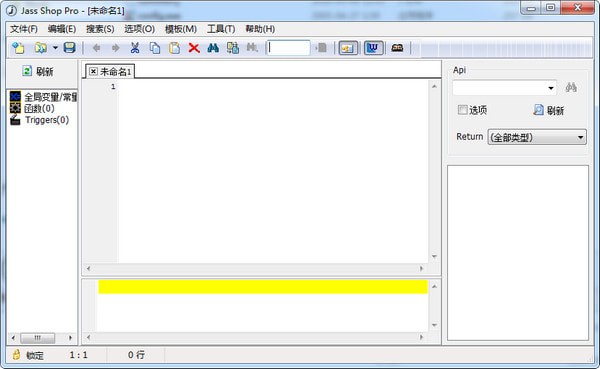Click the go-to icon beside search field

(321, 48)
